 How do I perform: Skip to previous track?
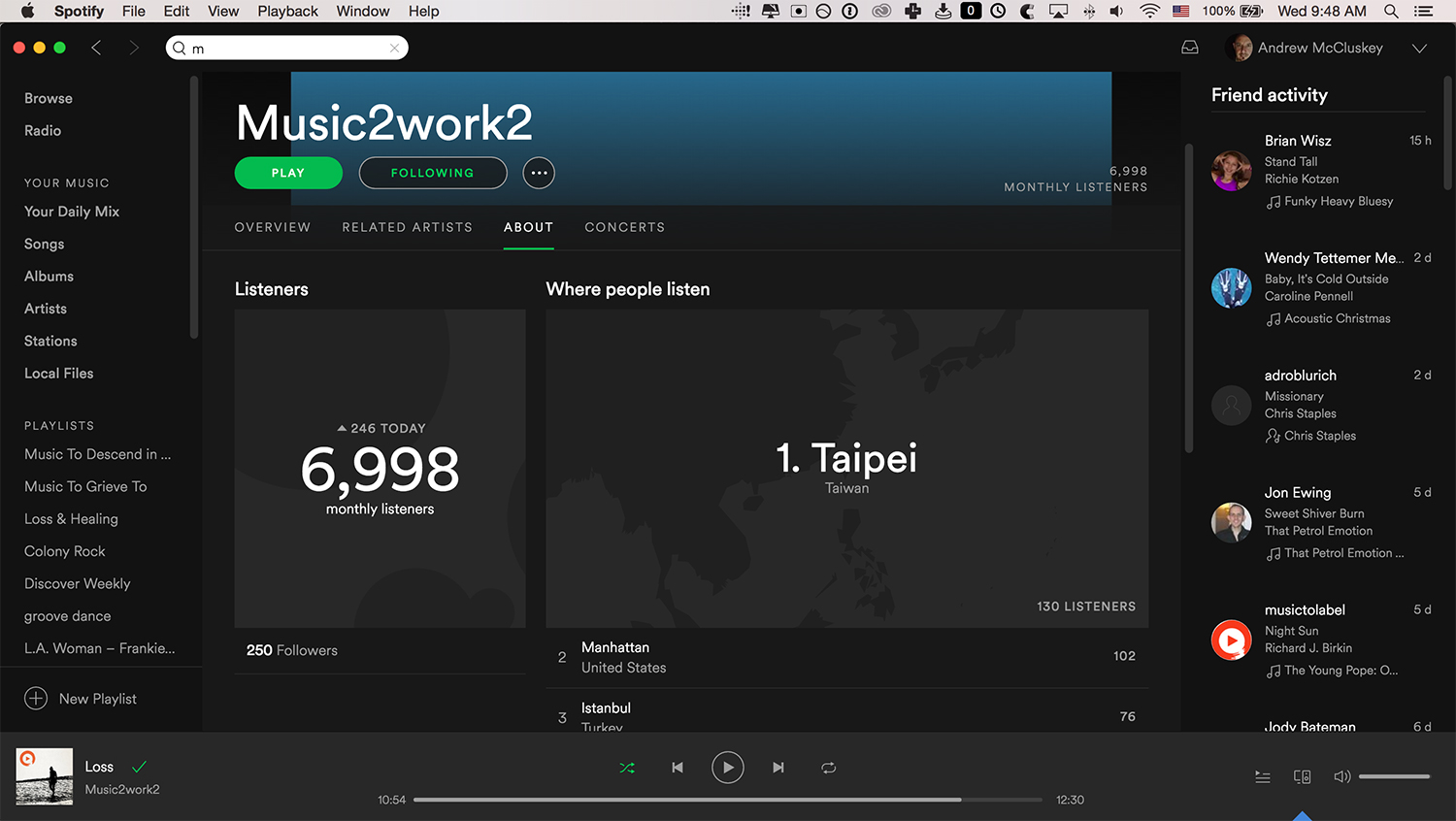click(678, 768)
